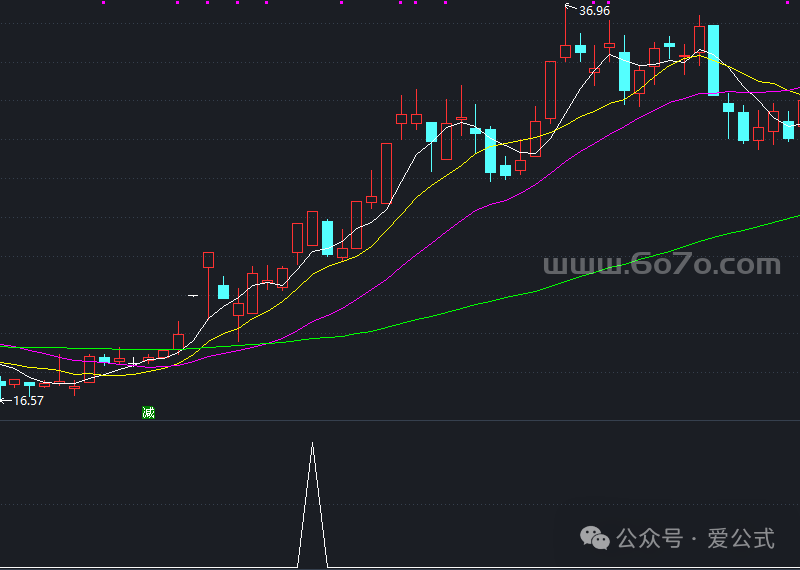The width and height of the screenshot is (800, 570).
Task: Click the tall hollow candle left of 36.96
Action: click(x=550, y=90)
